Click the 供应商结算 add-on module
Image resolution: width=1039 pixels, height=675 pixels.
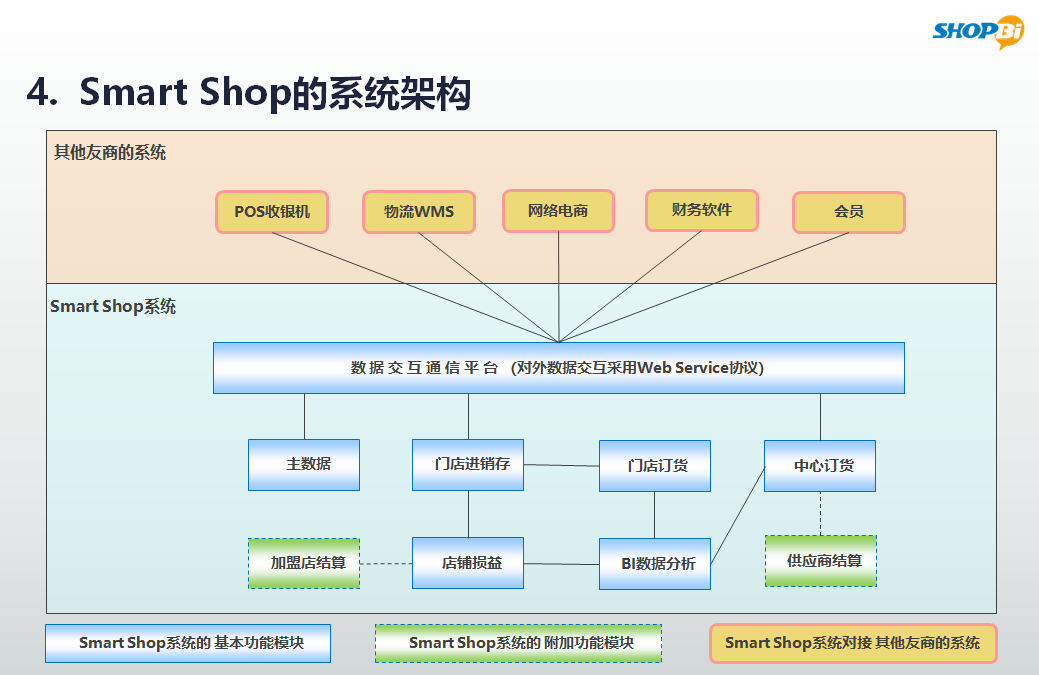[820, 561]
